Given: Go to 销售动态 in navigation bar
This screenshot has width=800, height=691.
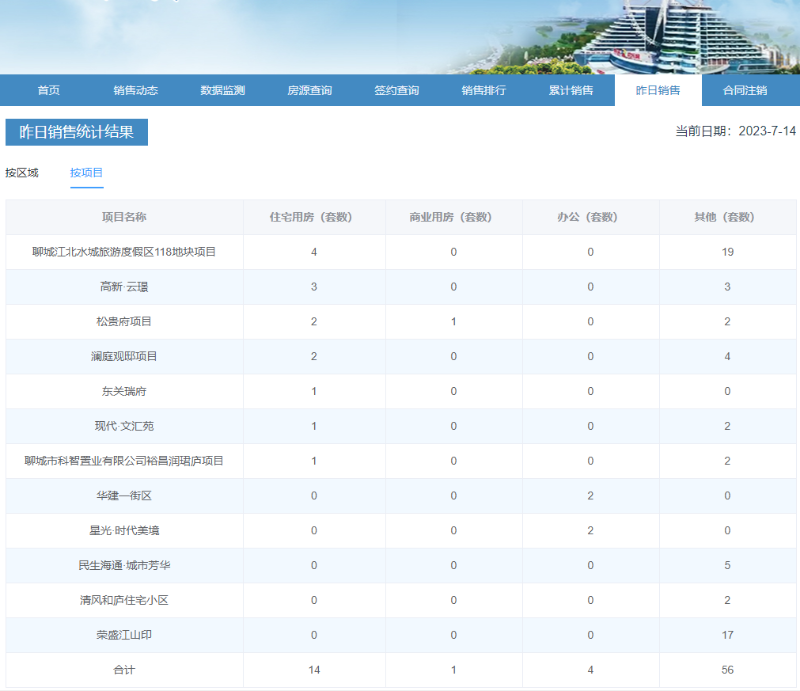Looking at the screenshot, I should point(135,90).
